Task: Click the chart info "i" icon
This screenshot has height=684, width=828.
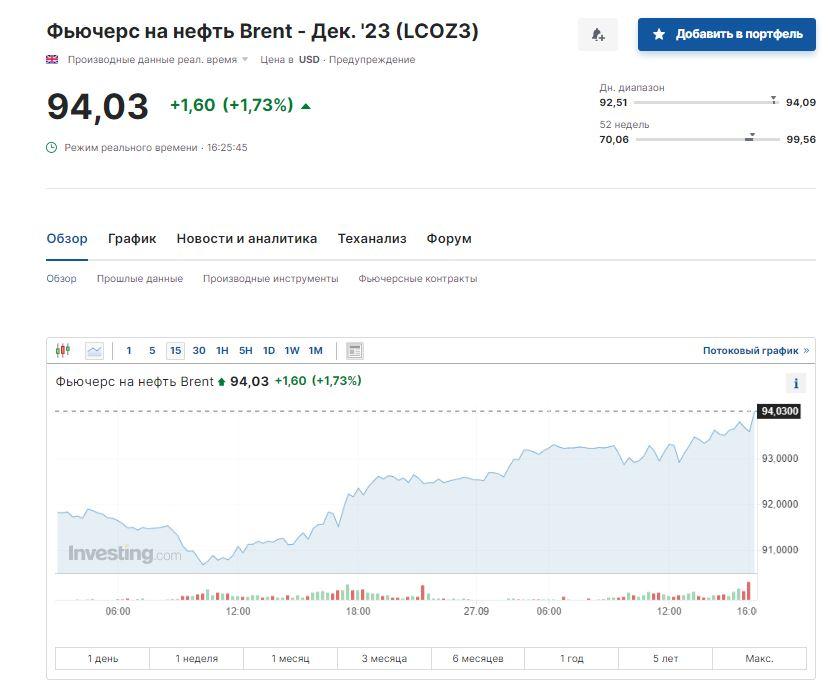Action: (x=797, y=383)
